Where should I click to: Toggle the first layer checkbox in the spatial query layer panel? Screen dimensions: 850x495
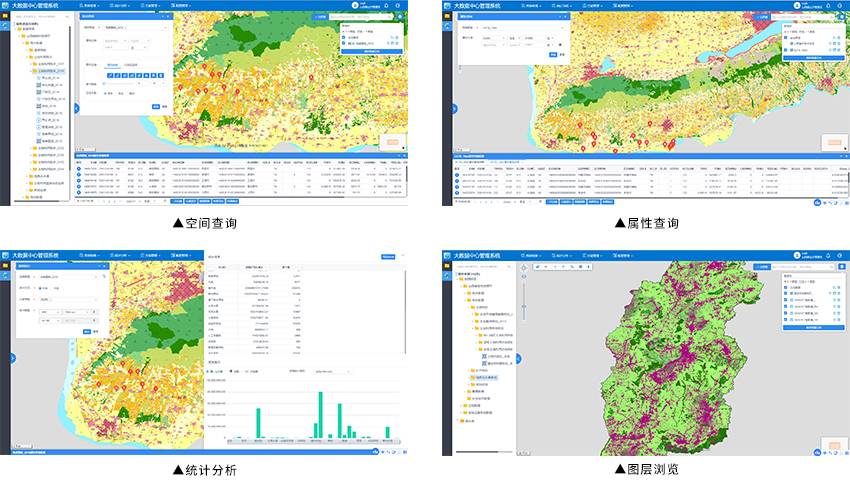pyautogui.click(x=345, y=38)
